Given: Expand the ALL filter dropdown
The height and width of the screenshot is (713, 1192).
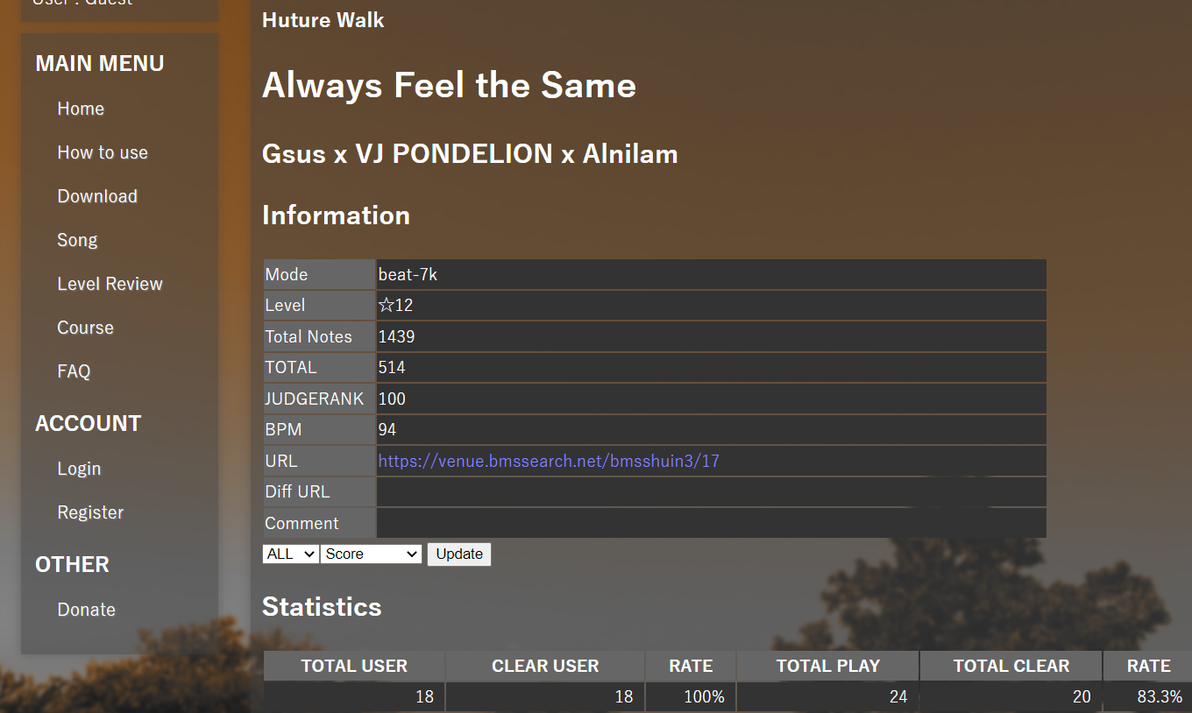Looking at the screenshot, I should 290,554.
